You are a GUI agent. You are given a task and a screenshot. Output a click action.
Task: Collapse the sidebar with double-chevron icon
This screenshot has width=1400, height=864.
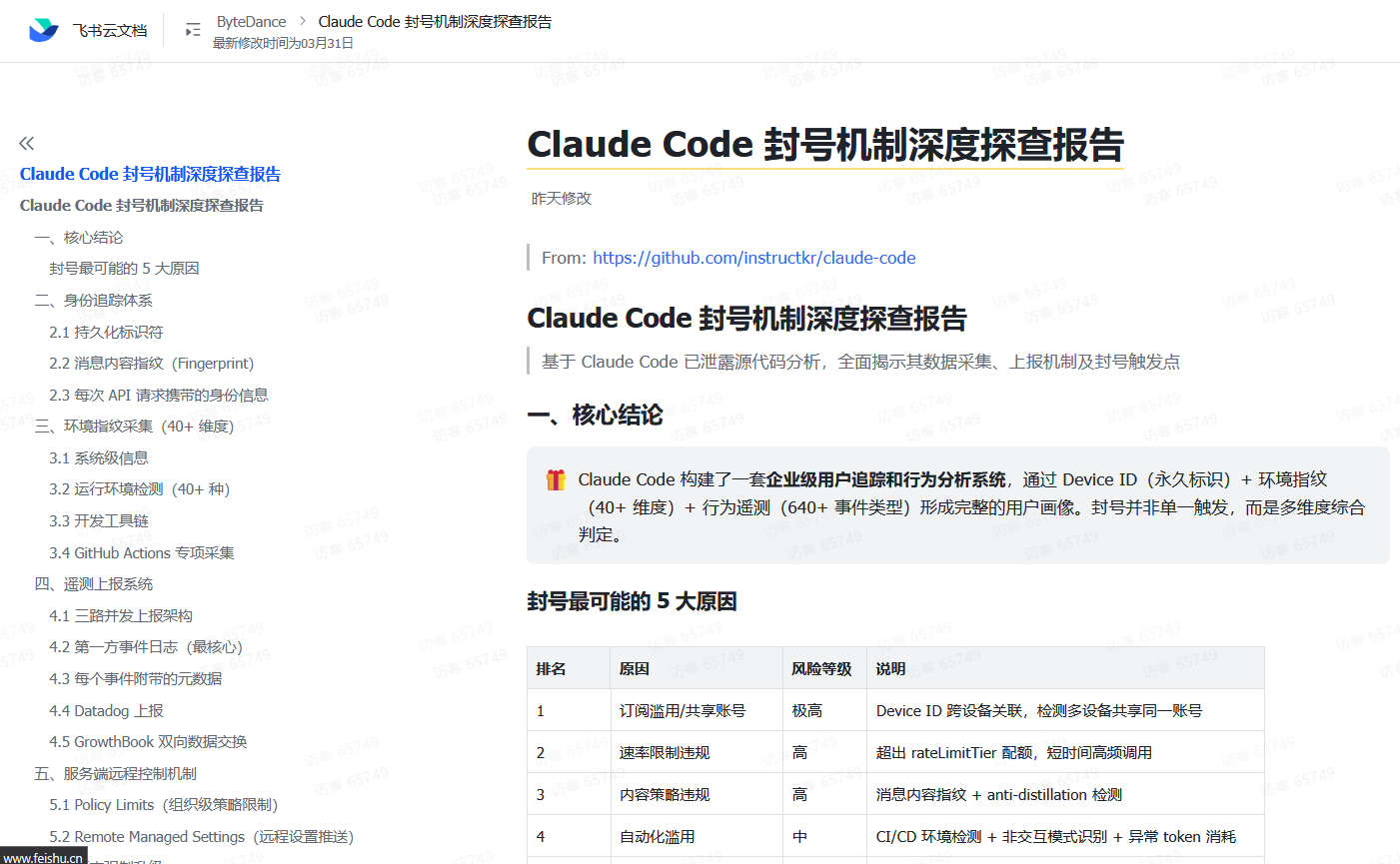pos(27,143)
